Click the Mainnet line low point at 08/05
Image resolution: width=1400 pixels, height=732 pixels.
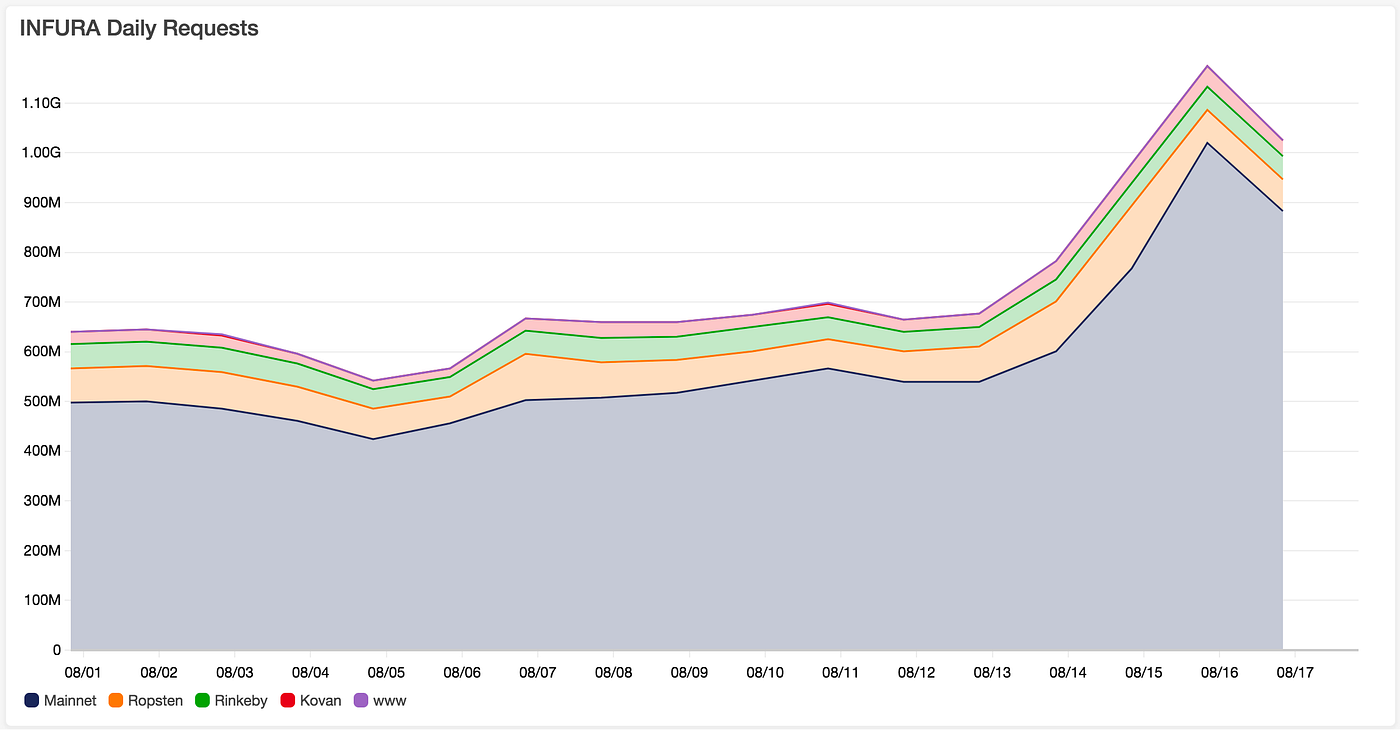(373, 439)
